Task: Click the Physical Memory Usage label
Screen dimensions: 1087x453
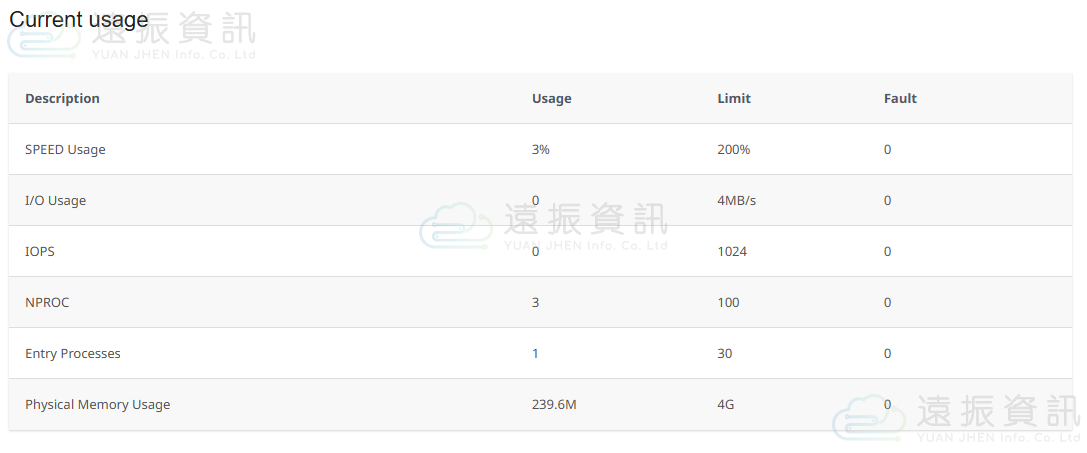Action: 97,404
